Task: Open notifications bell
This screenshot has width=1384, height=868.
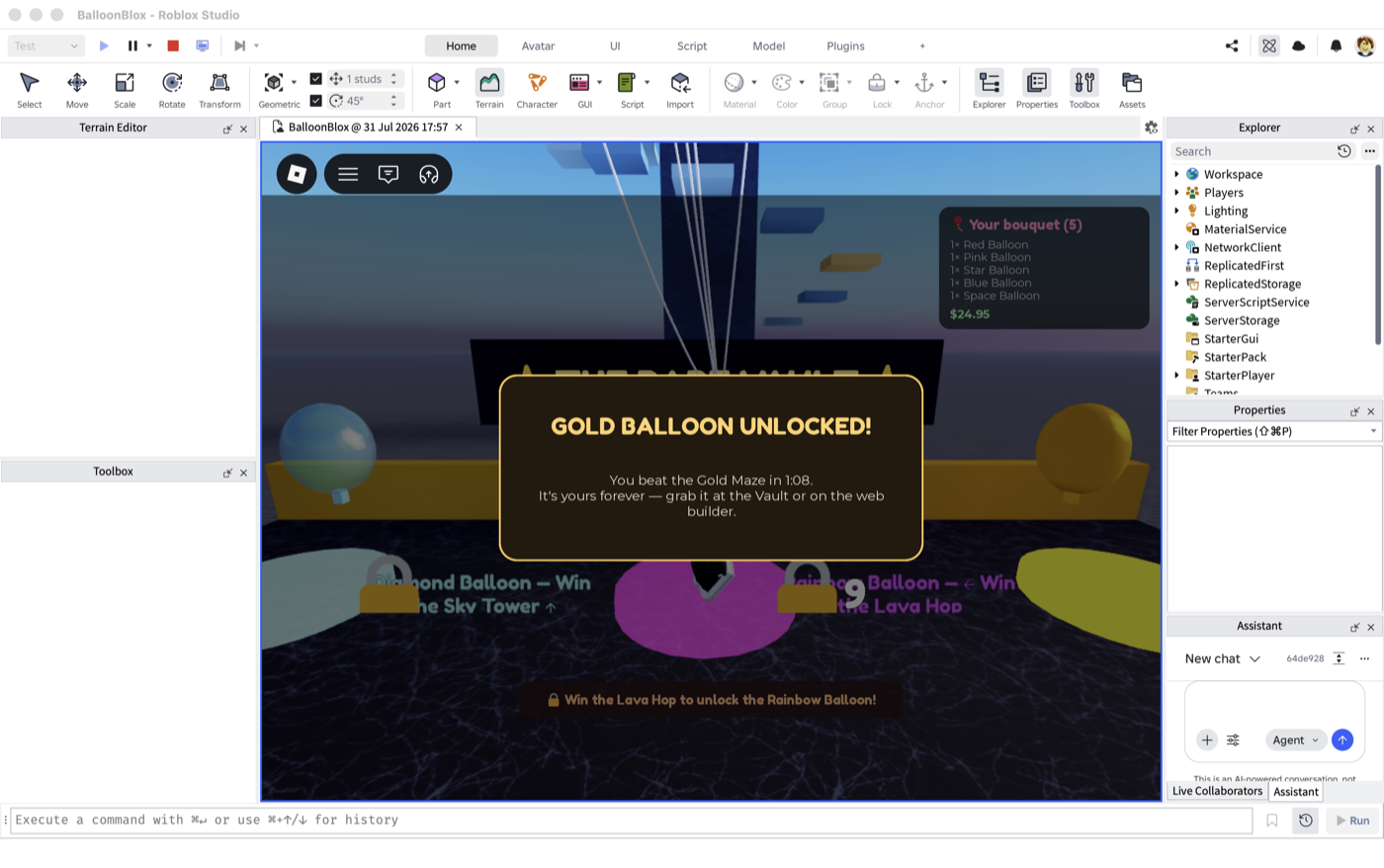Action: click(1336, 45)
